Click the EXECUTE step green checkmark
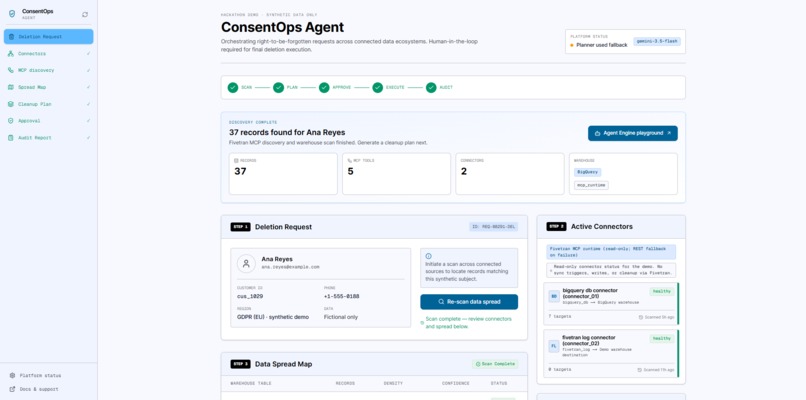Screen dimensions: 806x400 pyautogui.click(x=378, y=87)
